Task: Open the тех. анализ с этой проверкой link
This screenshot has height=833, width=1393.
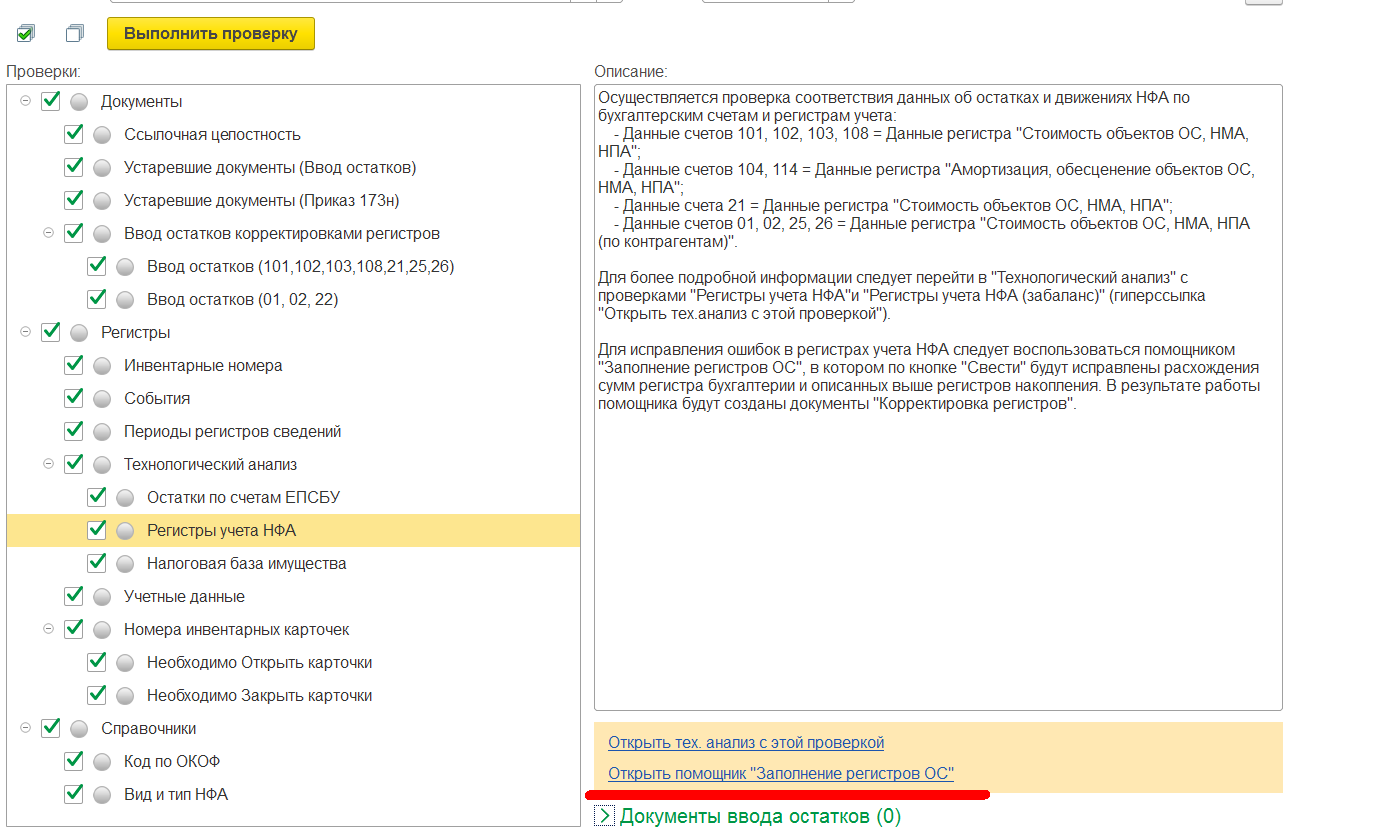Action: click(746, 742)
